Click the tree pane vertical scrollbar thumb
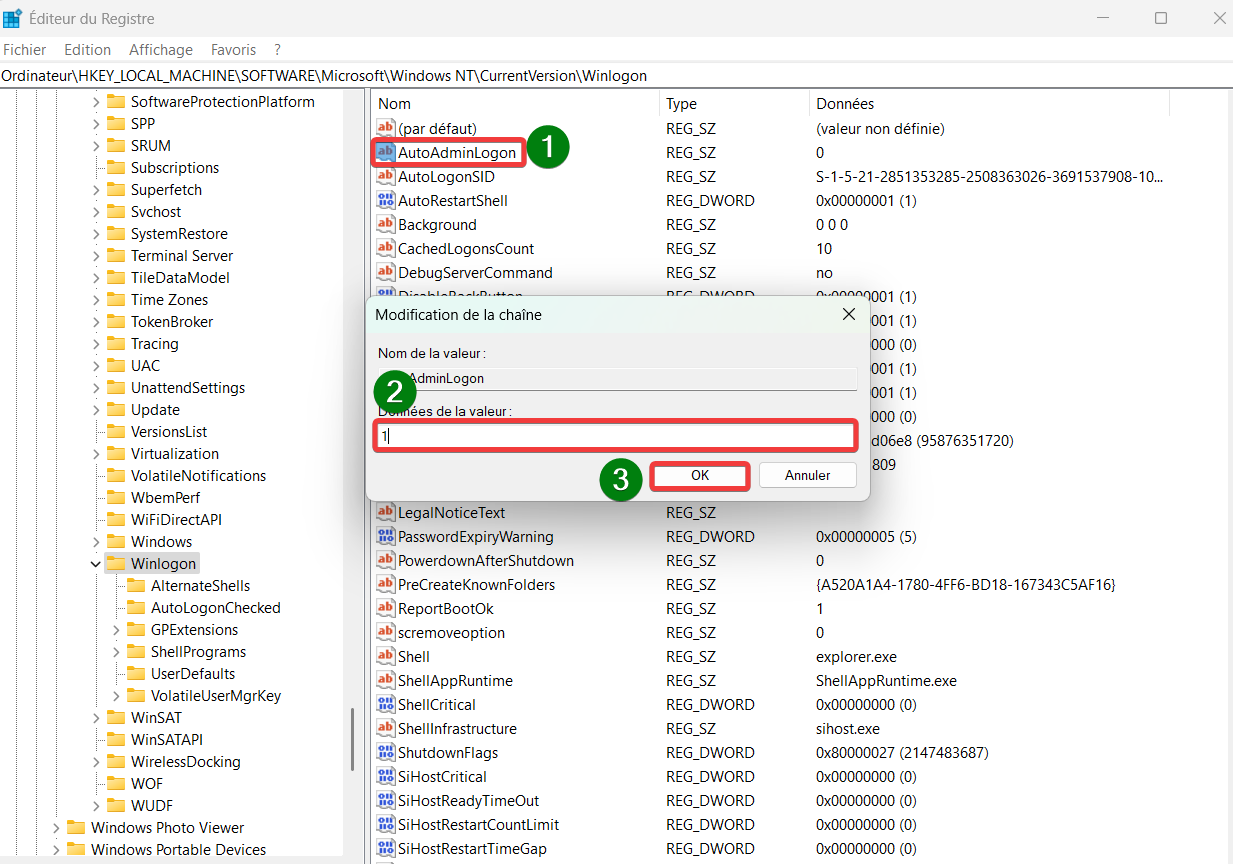 (x=352, y=740)
